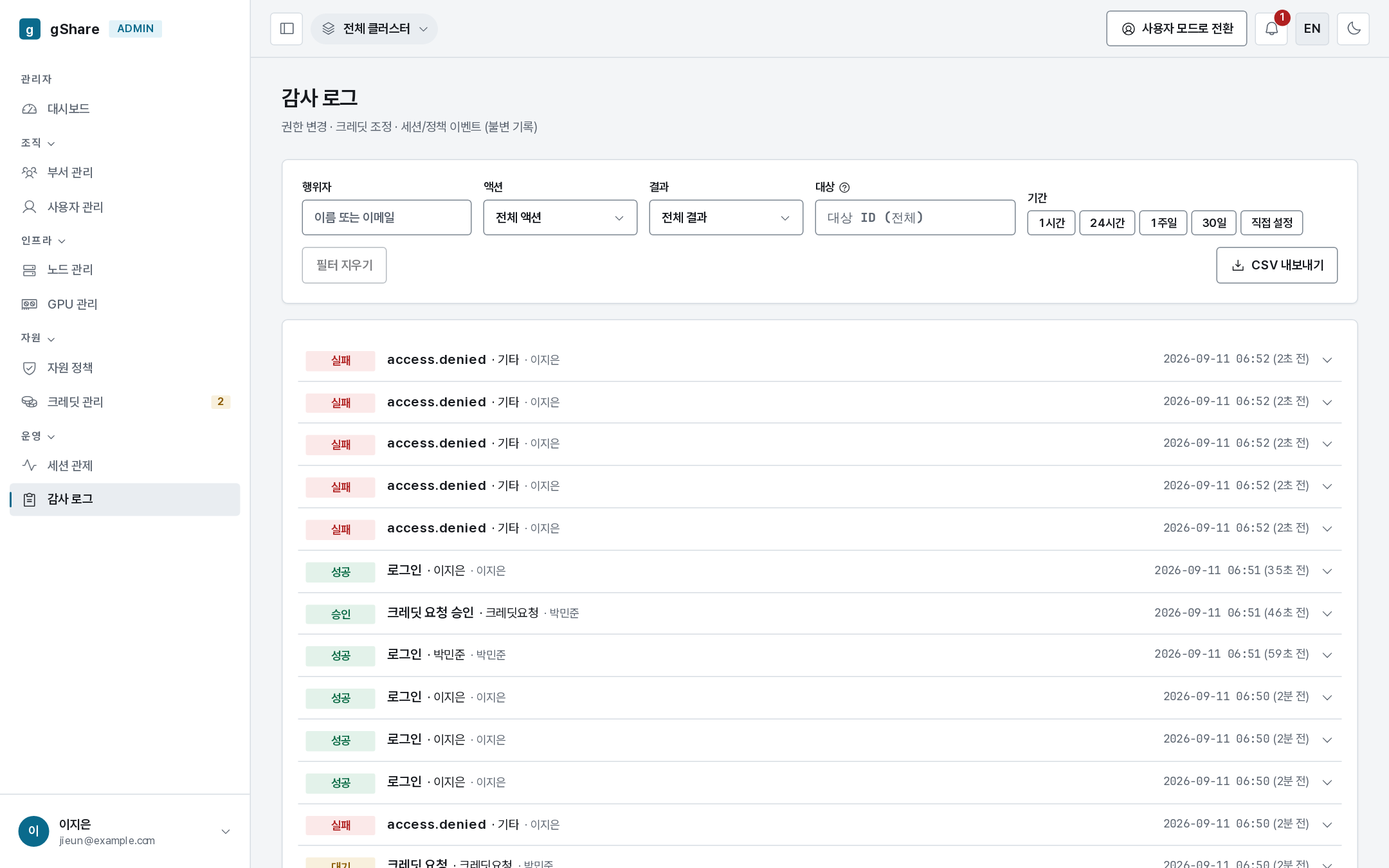This screenshot has height=868, width=1389.
Task: Click CSV 내보내기 export button
Action: (x=1277, y=266)
